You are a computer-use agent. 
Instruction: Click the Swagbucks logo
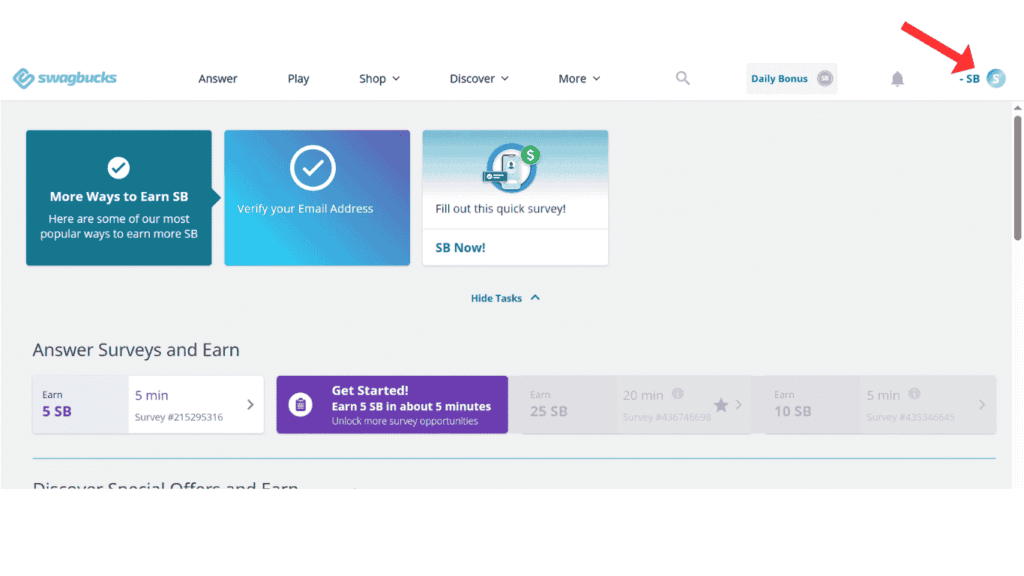point(64,78)
